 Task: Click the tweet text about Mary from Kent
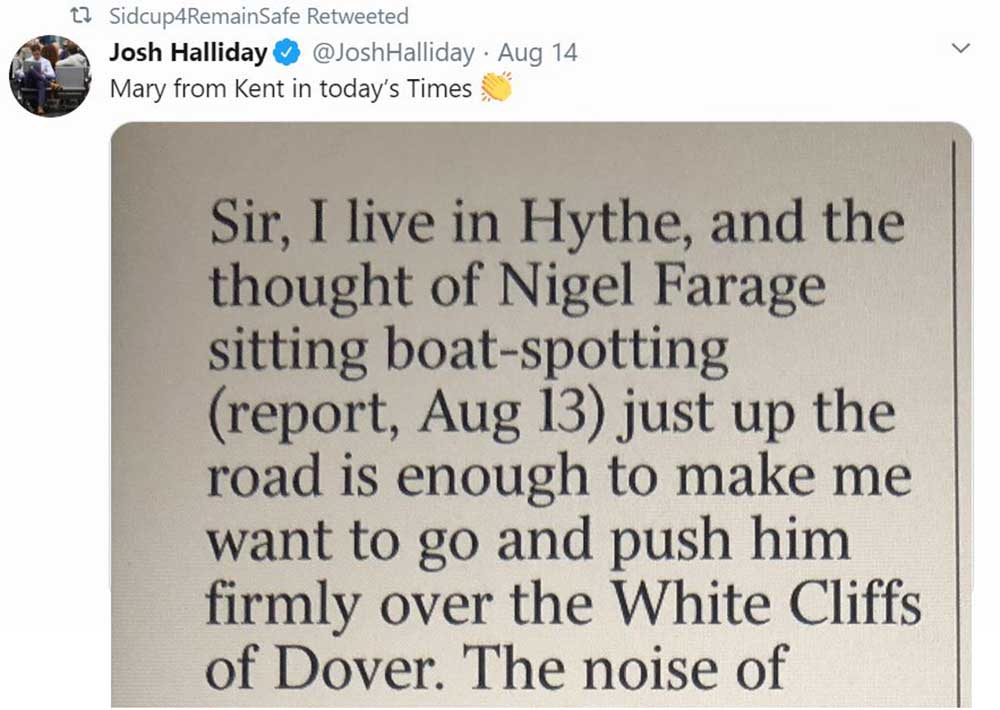point(290,88)
